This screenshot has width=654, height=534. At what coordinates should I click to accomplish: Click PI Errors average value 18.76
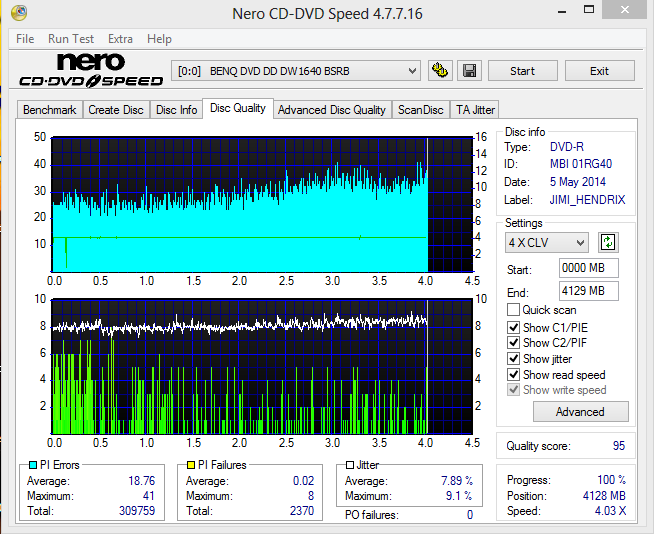(141, 481)
